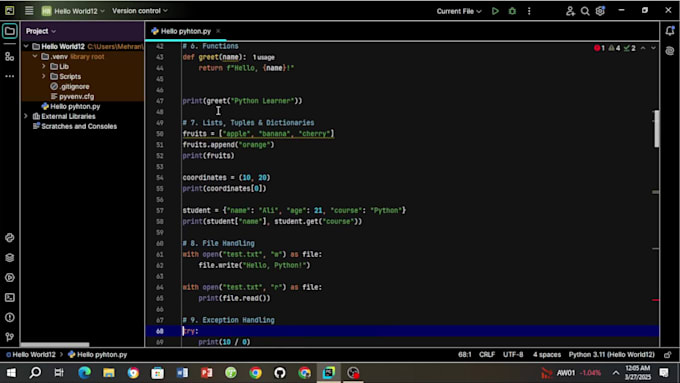Select pyvenv.cfg in the project tree

tap(76, 96)
